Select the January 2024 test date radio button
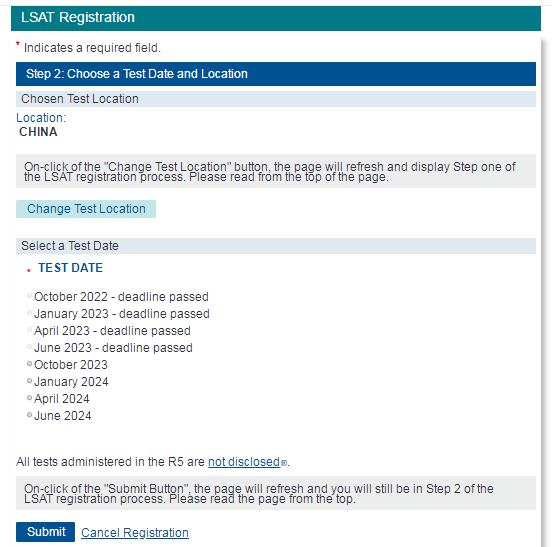Viewport: 552px width, 547px height. [x=30, y=381]
